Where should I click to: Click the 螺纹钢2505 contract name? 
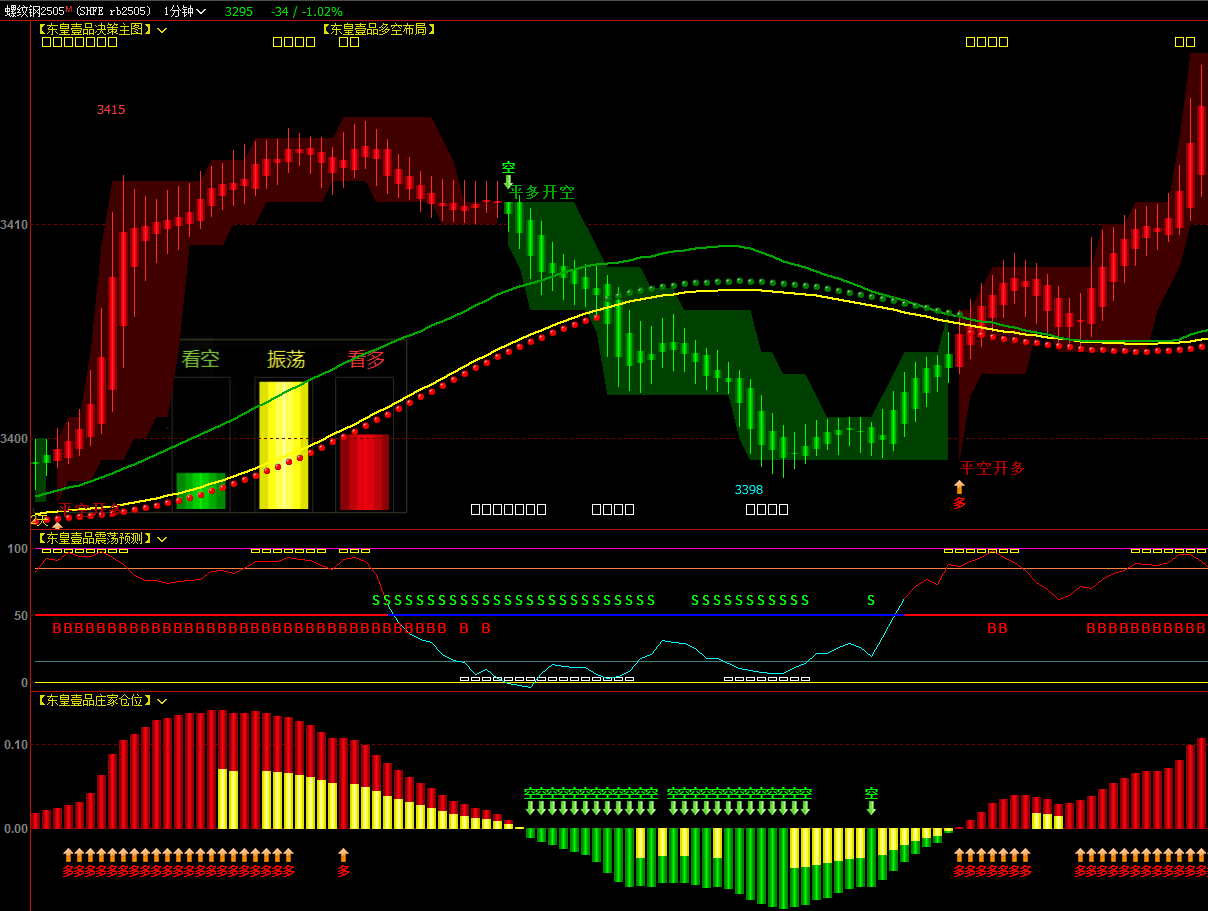pos(35,11)
